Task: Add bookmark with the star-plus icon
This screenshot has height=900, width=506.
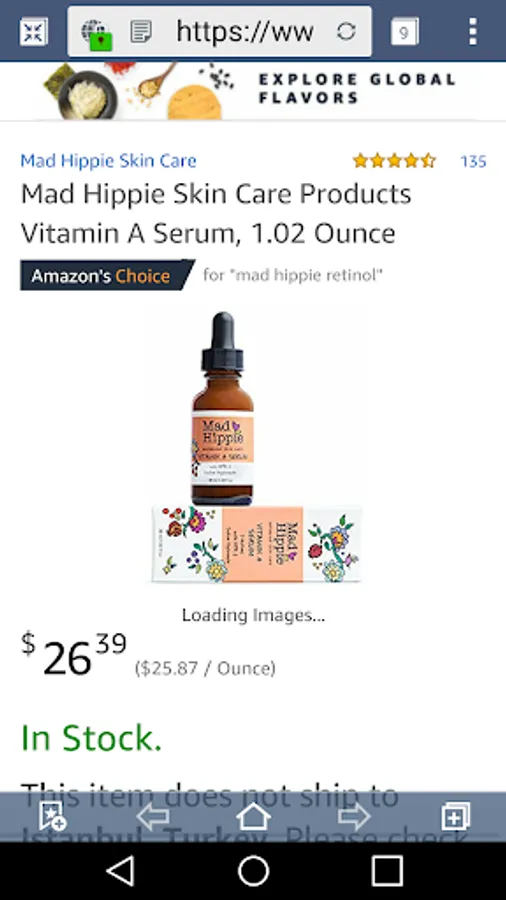Action: (52, 816)
